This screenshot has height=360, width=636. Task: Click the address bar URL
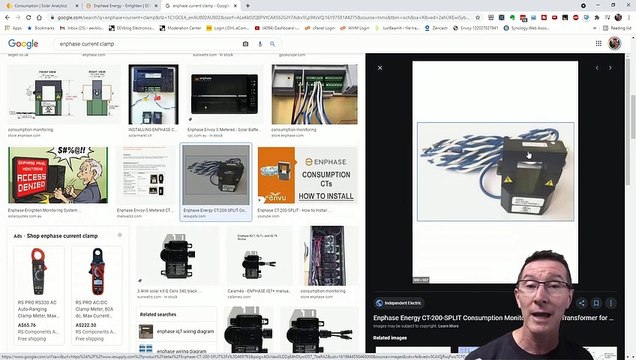[264, 17]
